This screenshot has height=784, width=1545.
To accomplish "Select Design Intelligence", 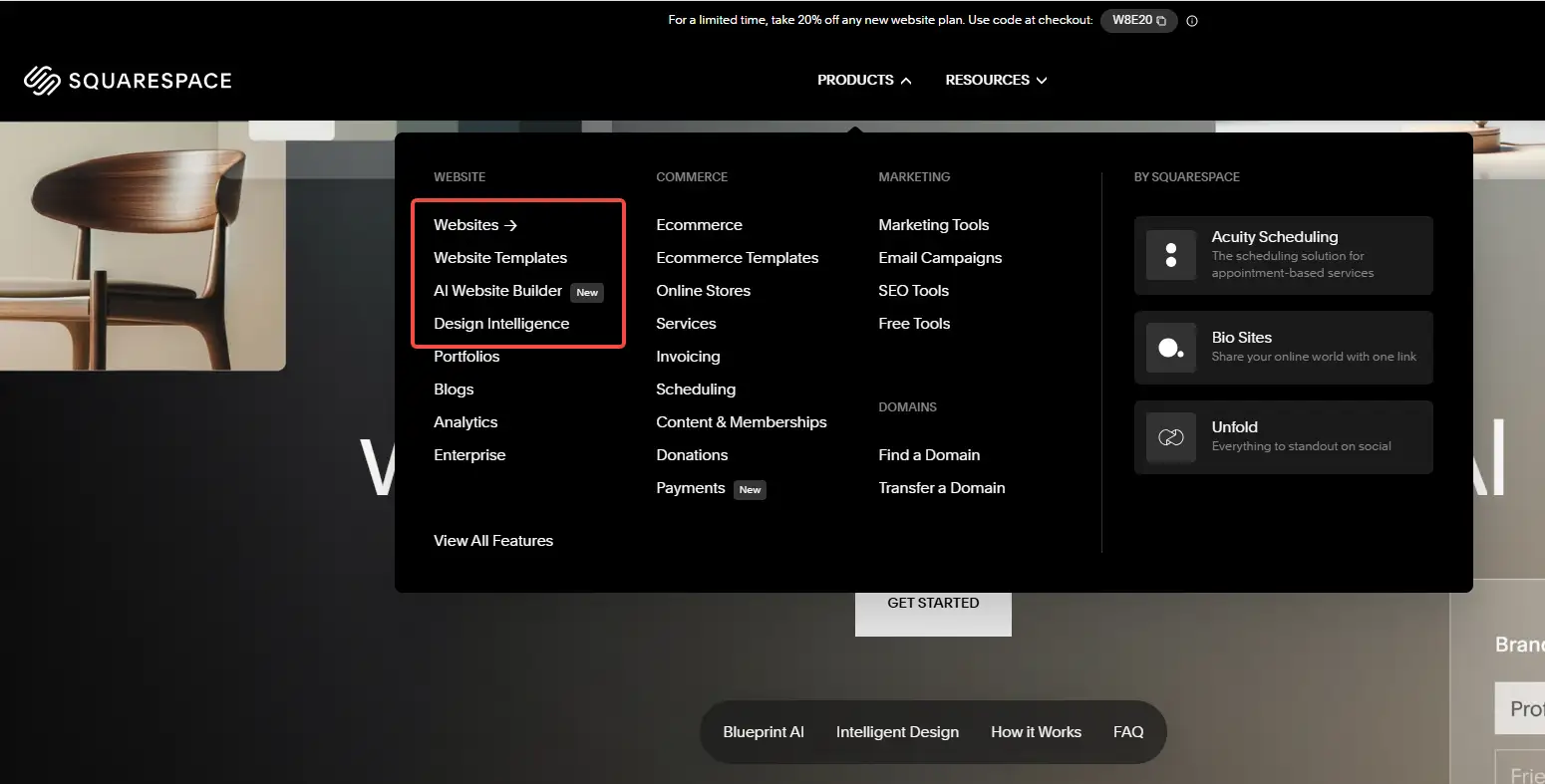I will [x=501, y=324].
